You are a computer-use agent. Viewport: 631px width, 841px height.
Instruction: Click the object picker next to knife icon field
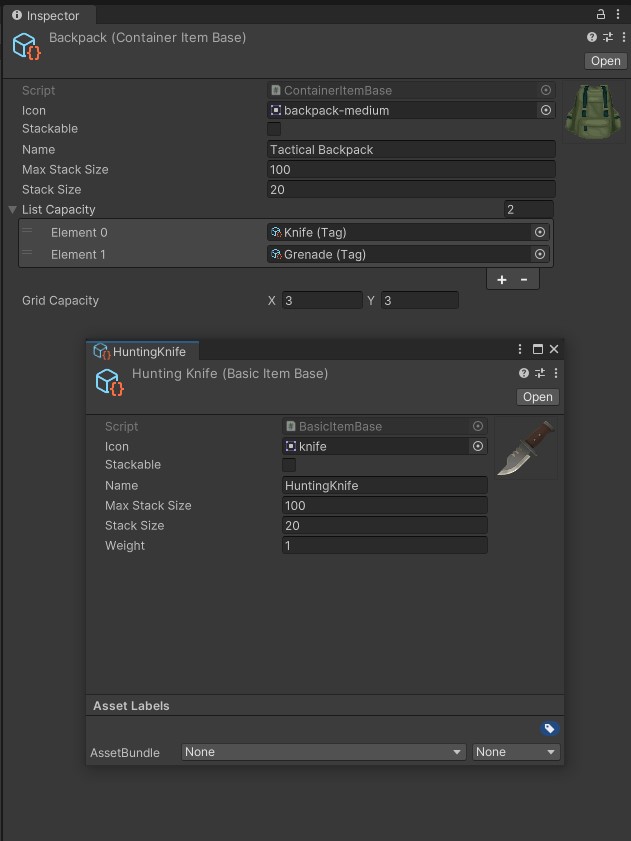click(x=479, y=446)
